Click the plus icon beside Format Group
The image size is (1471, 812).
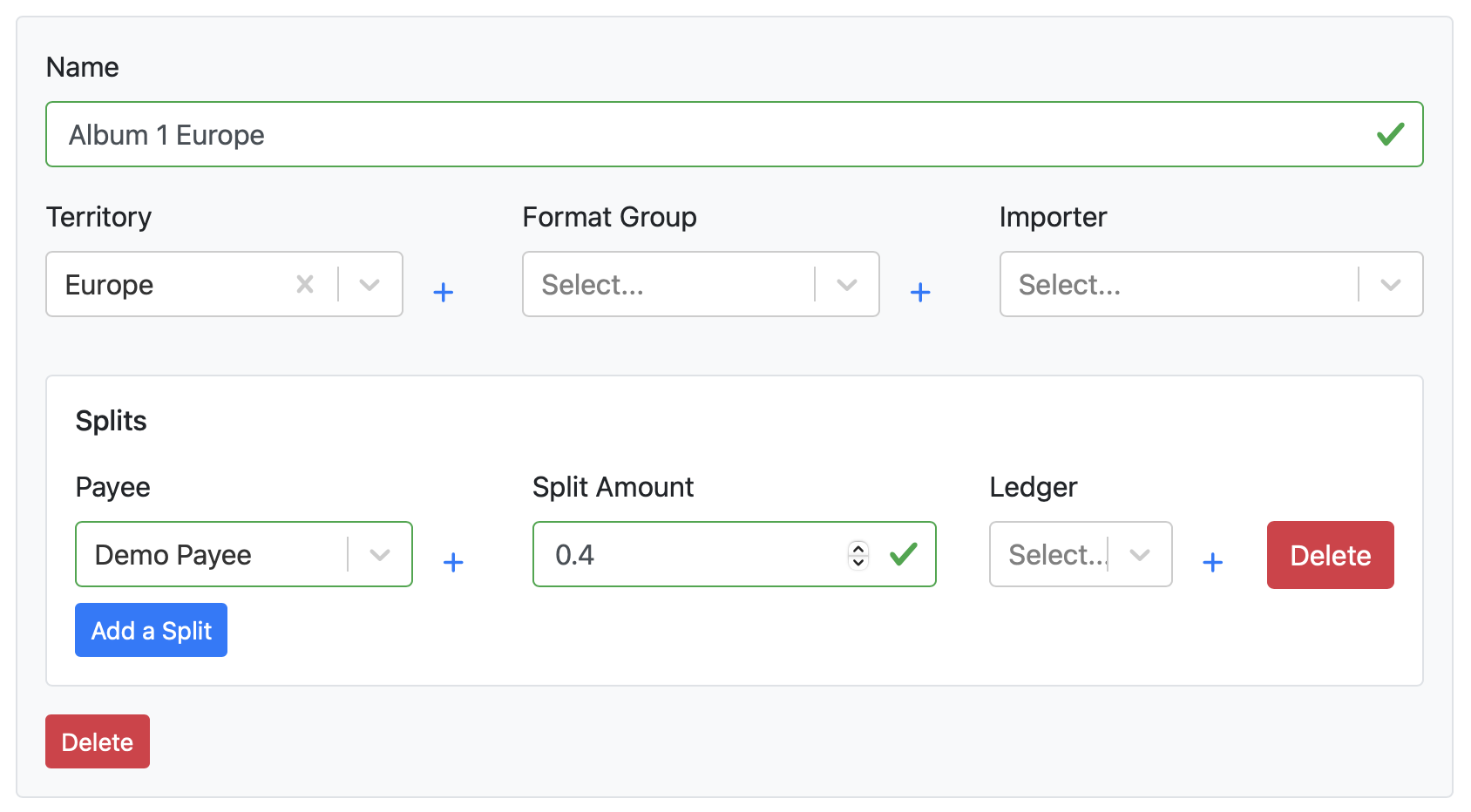click(x=920, y=292)
